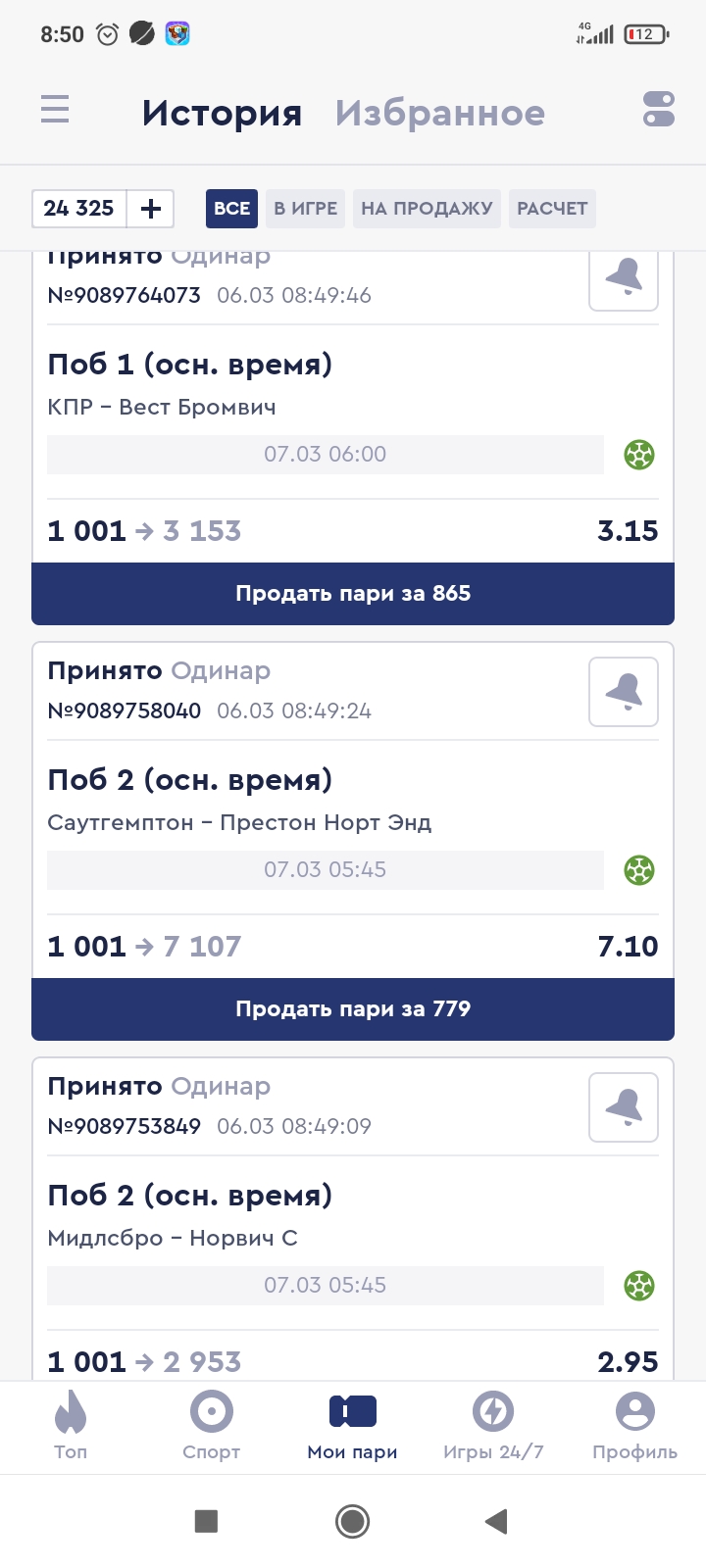The width and height of the screenshot is (706, 1568).
Task: Select the НА ПРОДАЖУ filter
Action: pyautogui.click(x=427, y=209)
